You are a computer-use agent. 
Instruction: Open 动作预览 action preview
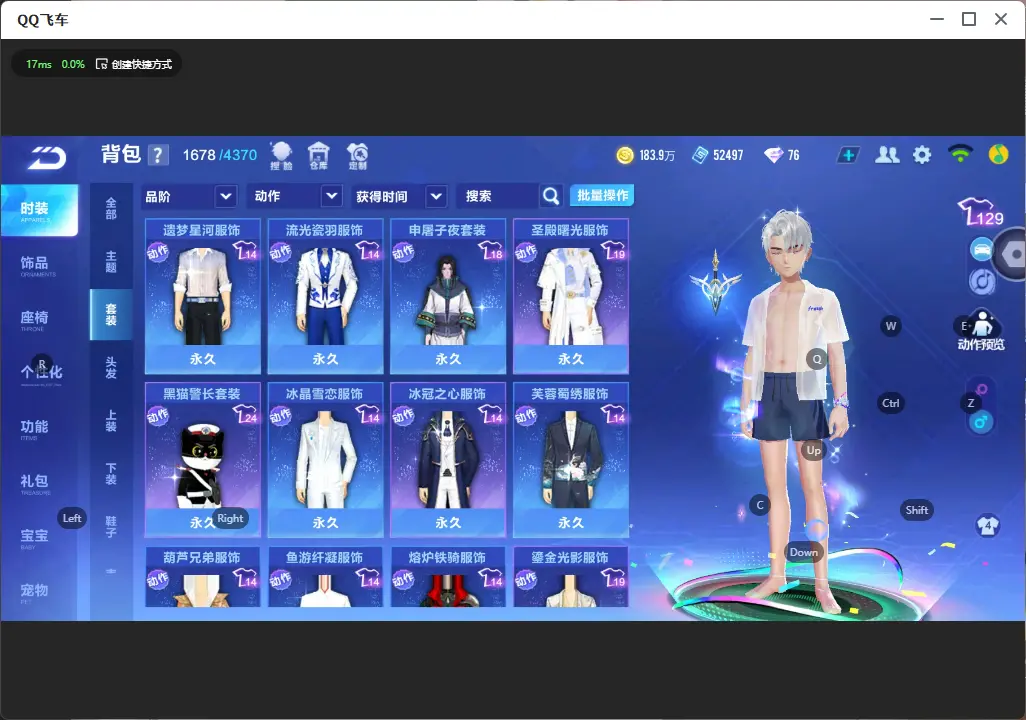[x=981, y=330]
